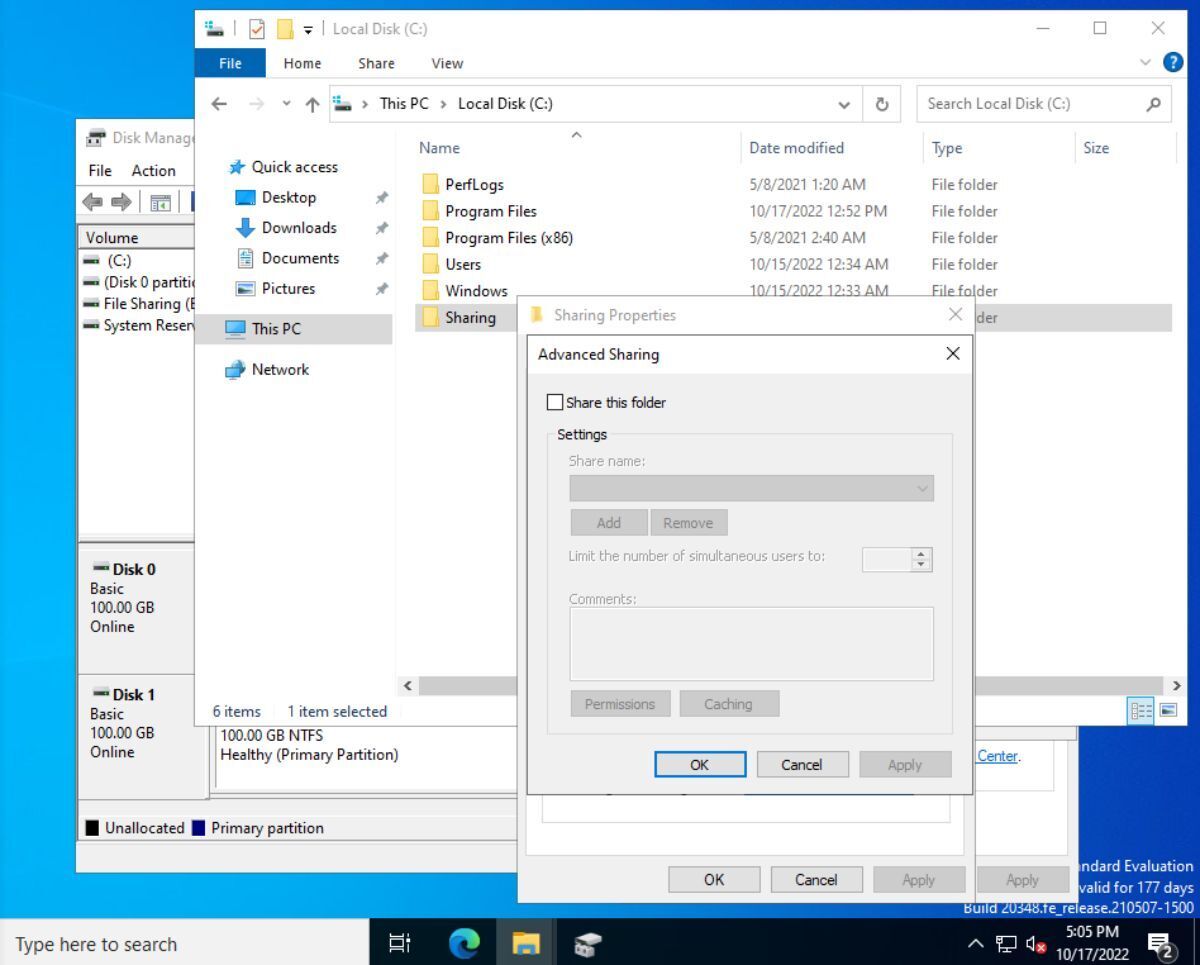1200x965 pixels.
Task: Click the Server Manager taskbar icon
Action: click(x=588, y=942)
